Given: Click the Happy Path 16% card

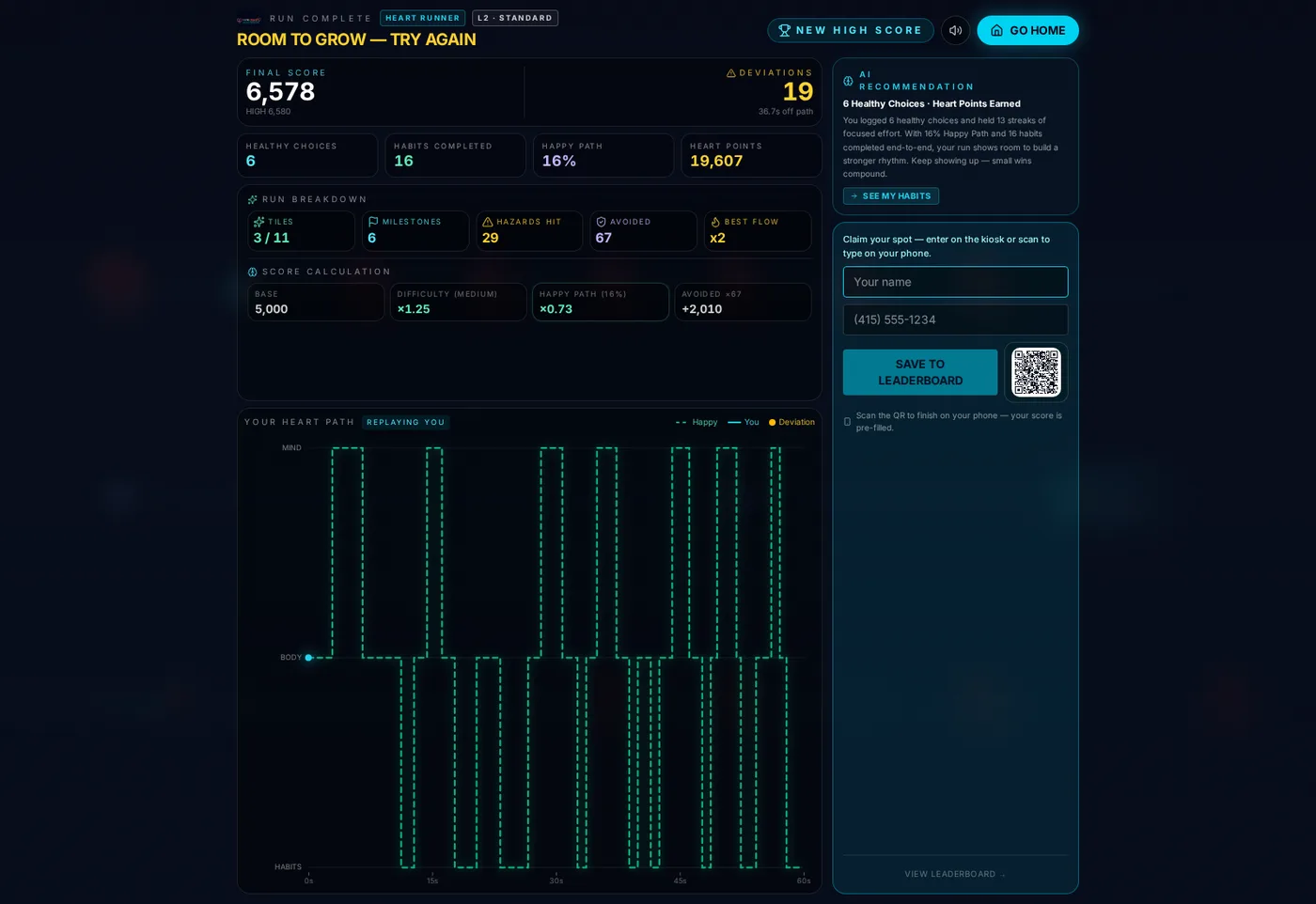Looking at the screenshot, I should [603, 155].
